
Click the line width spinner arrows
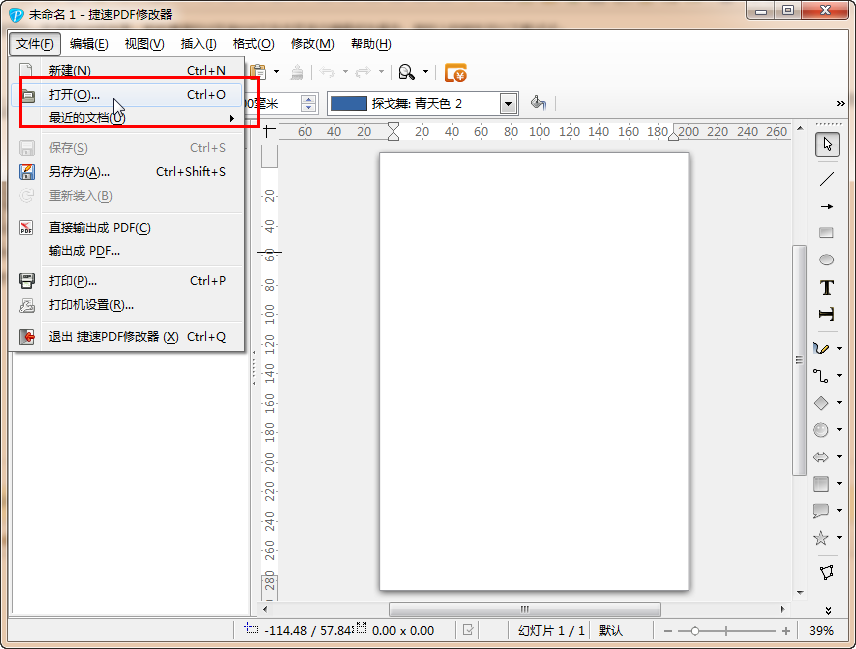tap(308, 103)
